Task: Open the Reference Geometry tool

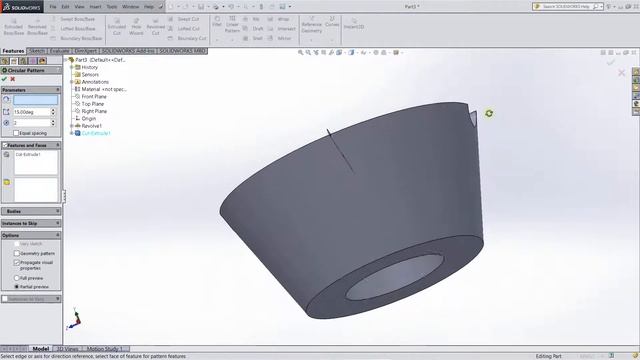Action: [x=311, y=25]
